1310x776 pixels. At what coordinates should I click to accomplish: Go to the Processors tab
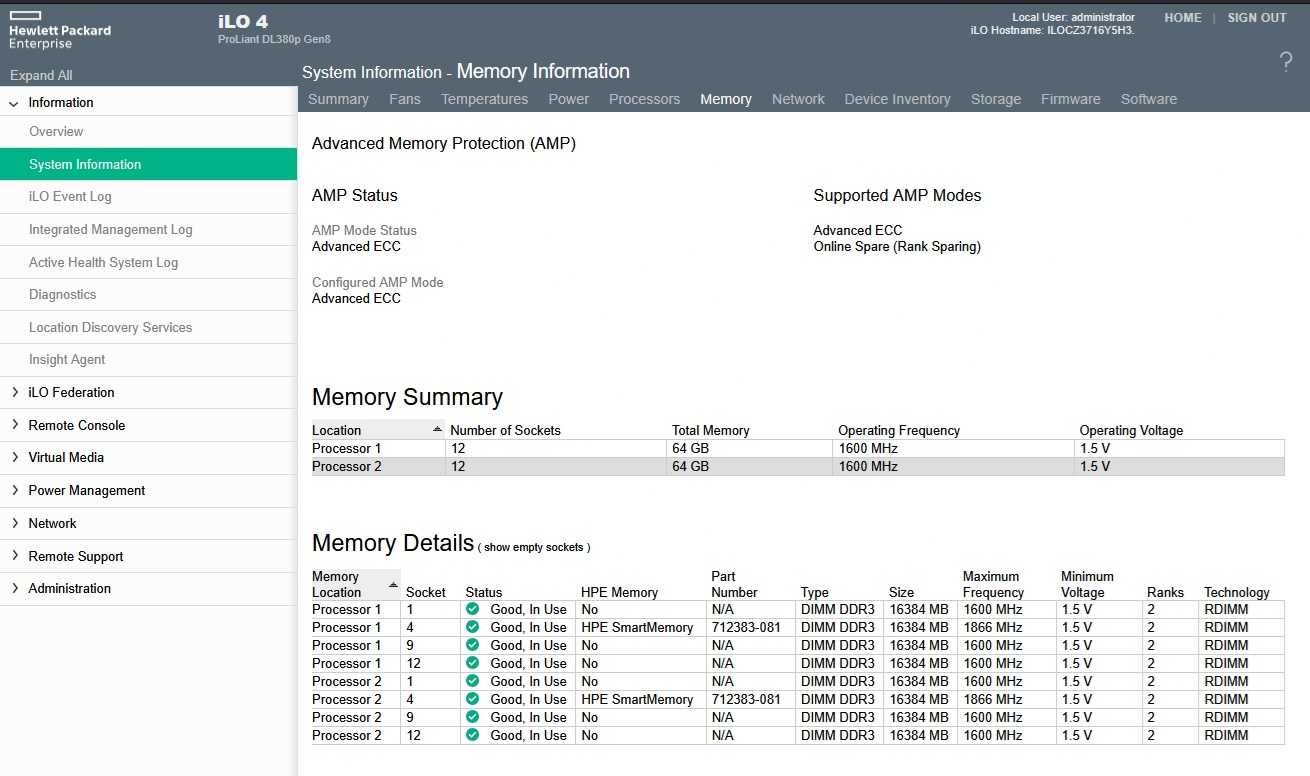pos(645,99)
